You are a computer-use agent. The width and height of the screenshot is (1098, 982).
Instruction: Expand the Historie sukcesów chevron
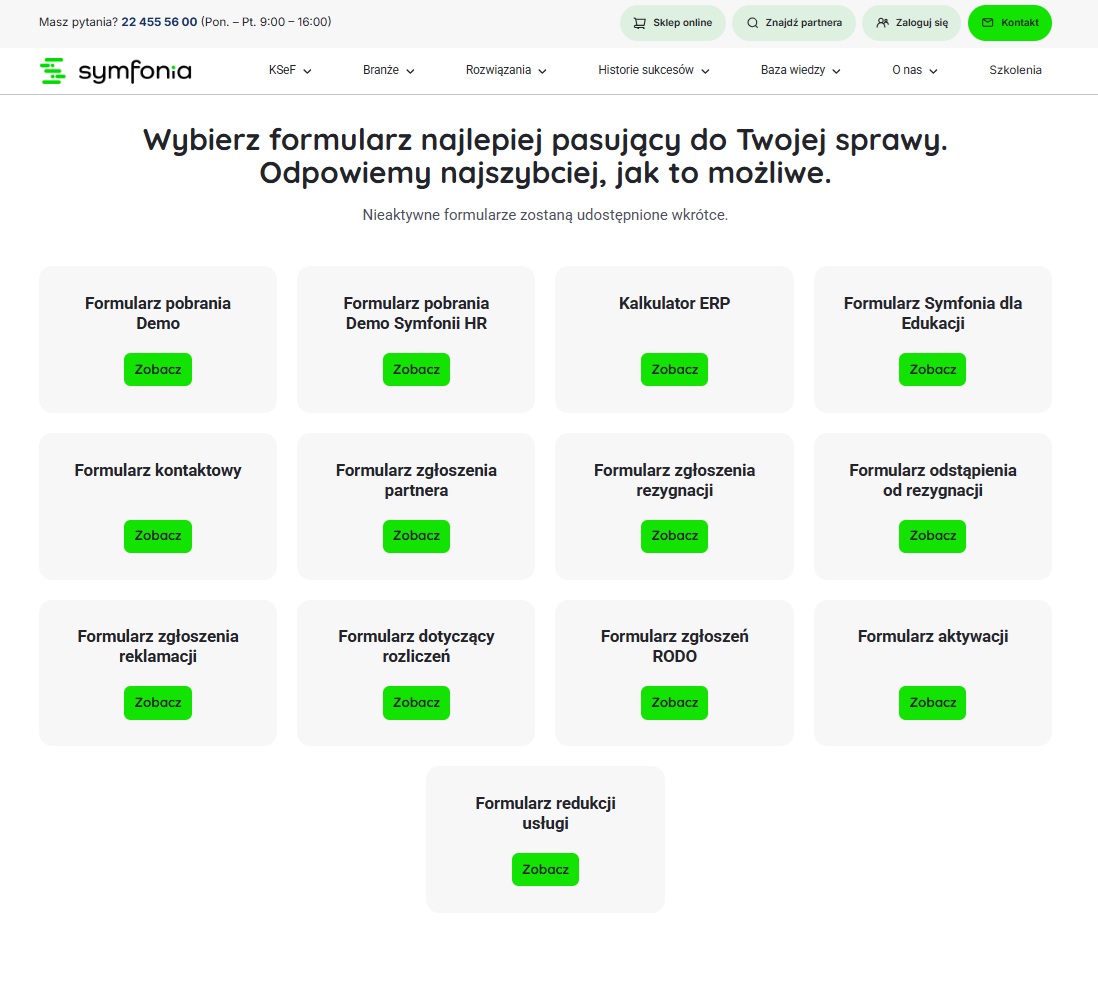click(x=705, y=71)
